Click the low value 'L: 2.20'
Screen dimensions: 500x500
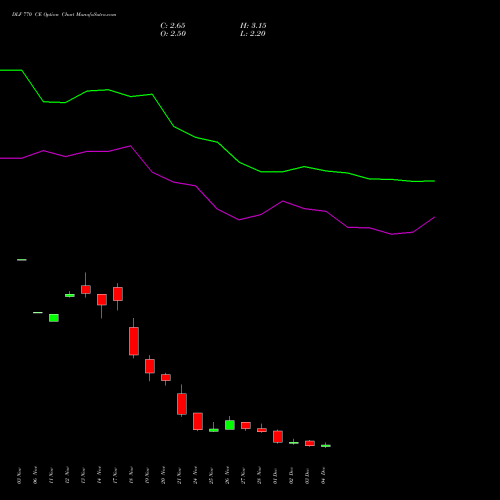tap(253, 34)
